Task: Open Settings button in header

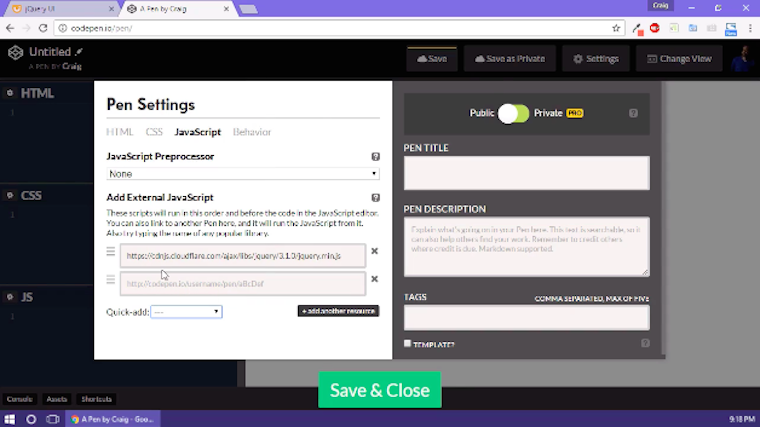Action: [x=596, y=59]
